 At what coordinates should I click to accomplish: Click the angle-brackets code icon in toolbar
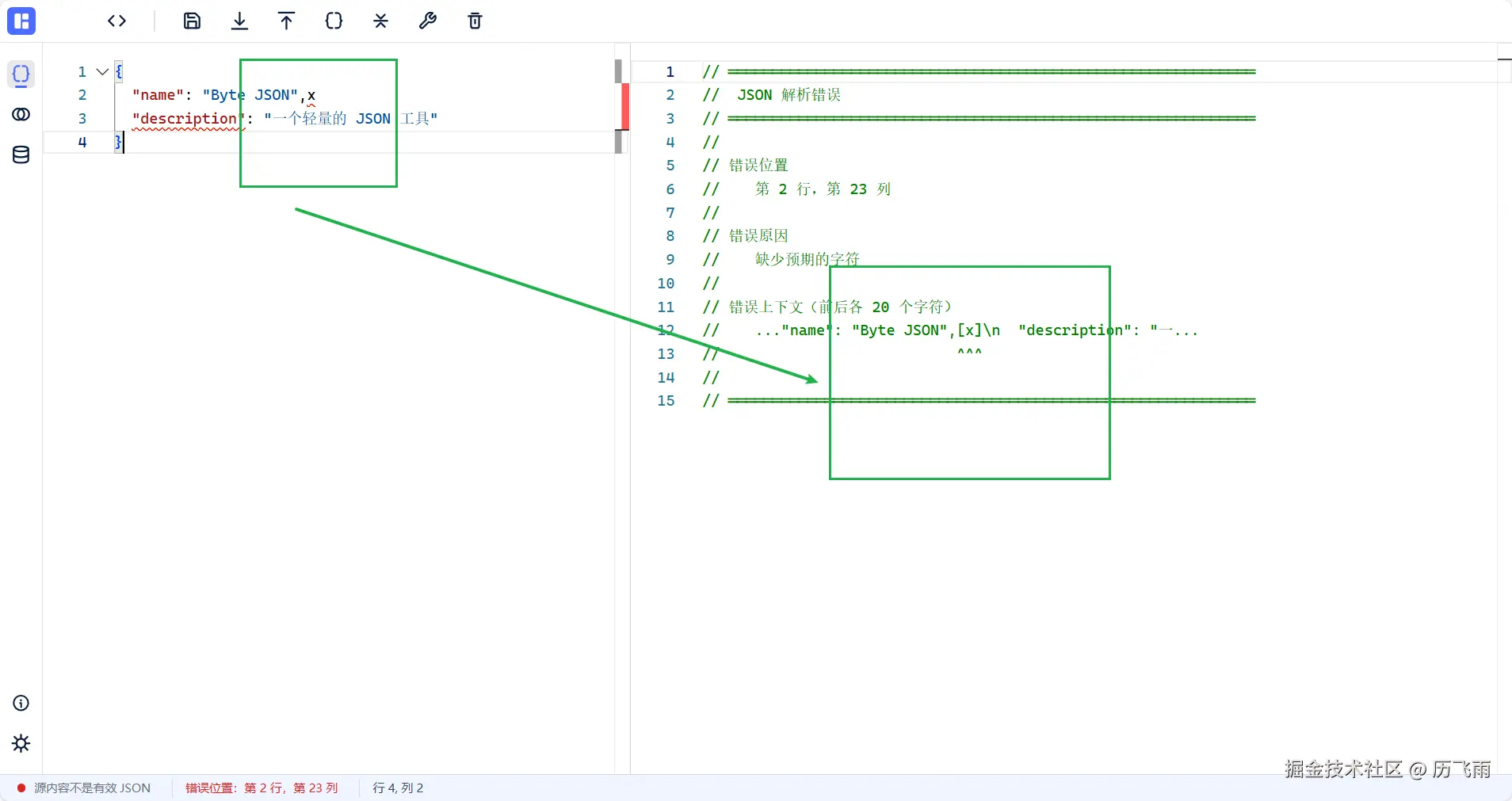(x=117, y=21)
